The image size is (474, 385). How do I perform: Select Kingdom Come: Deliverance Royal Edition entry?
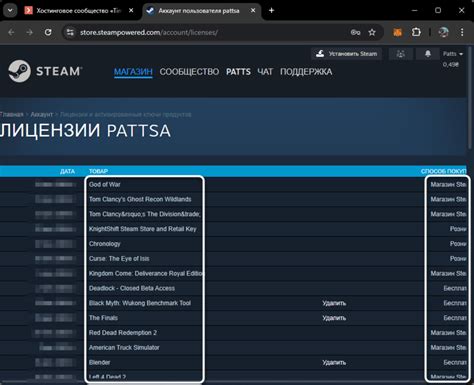(145, 273)
